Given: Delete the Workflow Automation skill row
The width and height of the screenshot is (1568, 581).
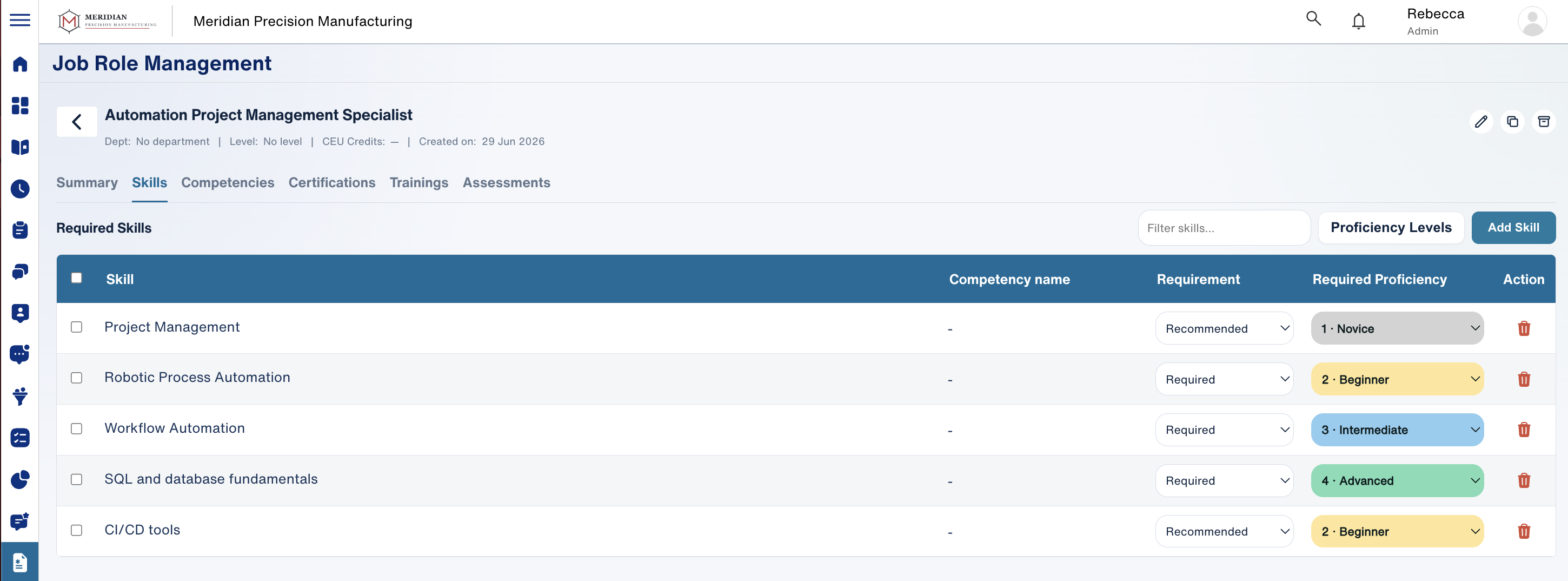Looking at the screenshot, I should [1524, 430].
